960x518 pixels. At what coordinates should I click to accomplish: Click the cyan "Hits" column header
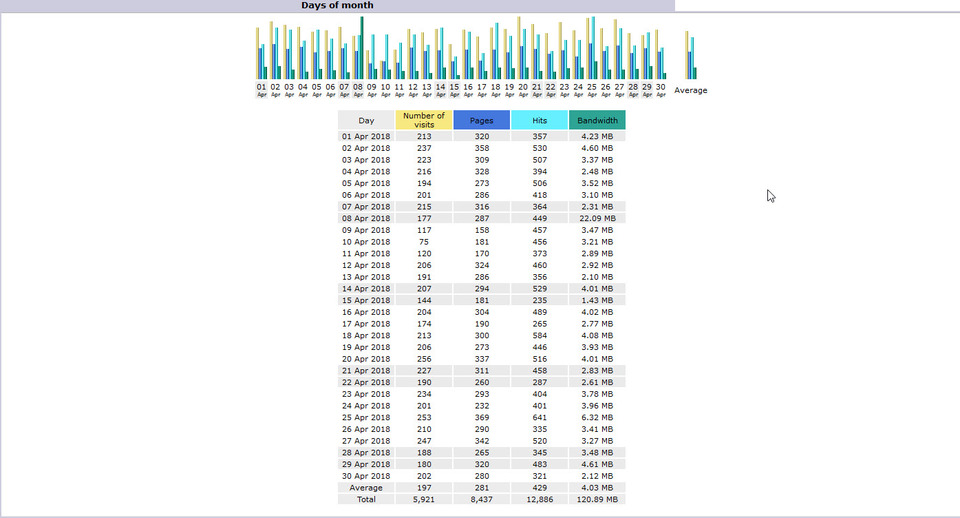pyautogui.click(x=539, y=120)
